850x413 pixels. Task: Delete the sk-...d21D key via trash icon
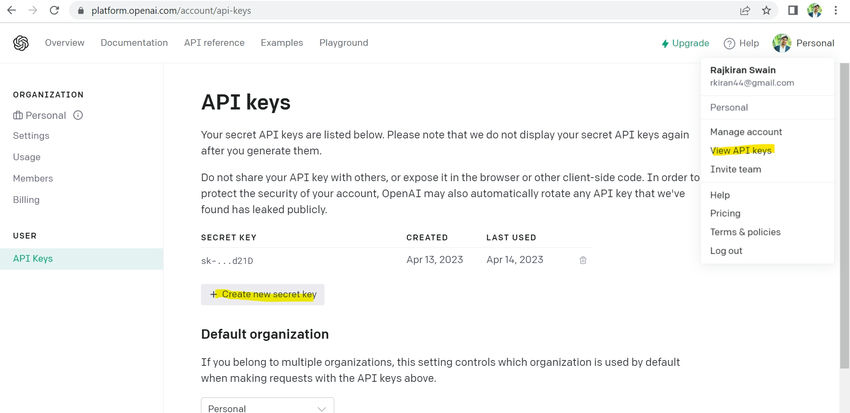[x=583, y=260]
